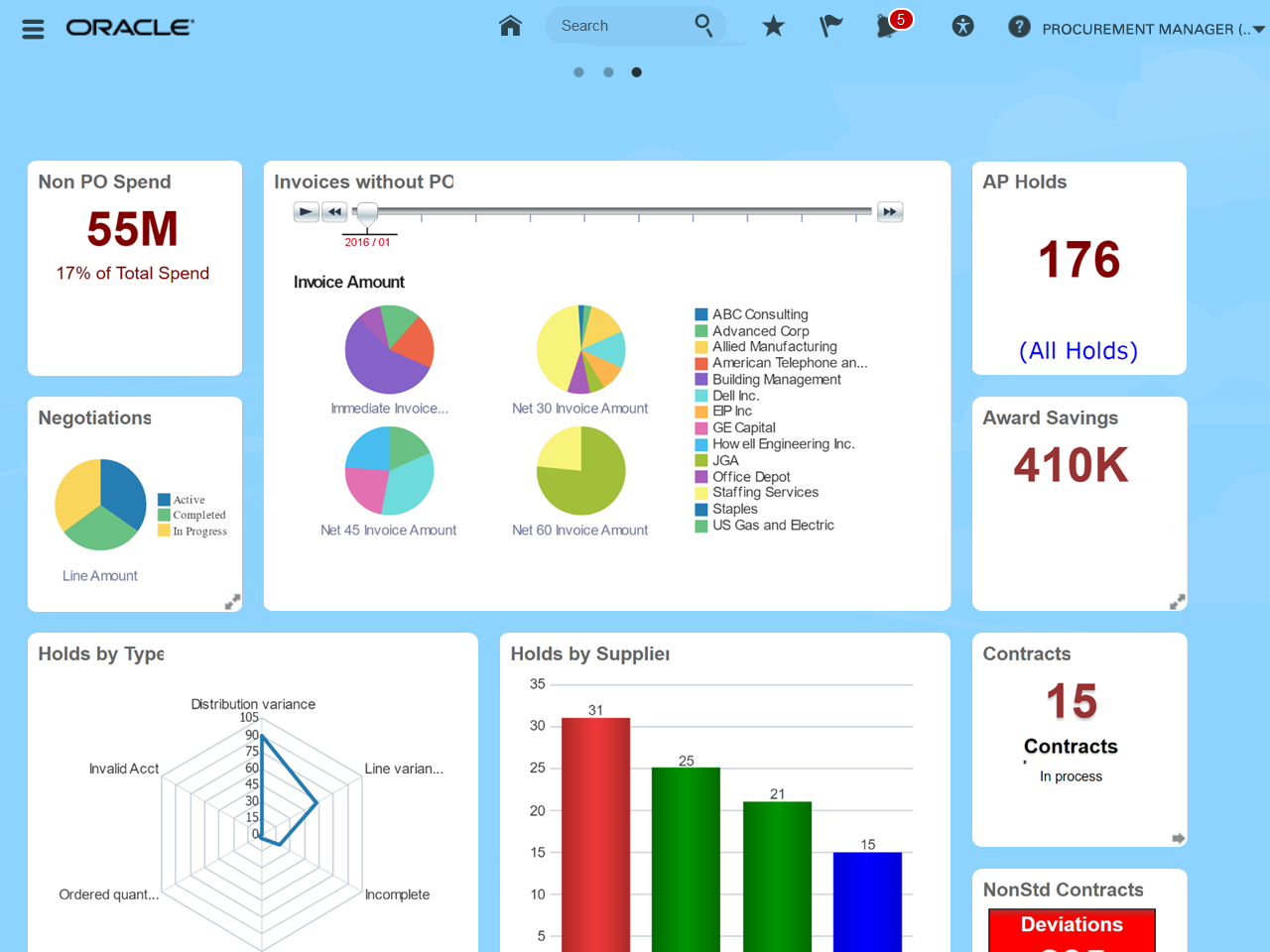Open the (All Holds) link

1079,351
